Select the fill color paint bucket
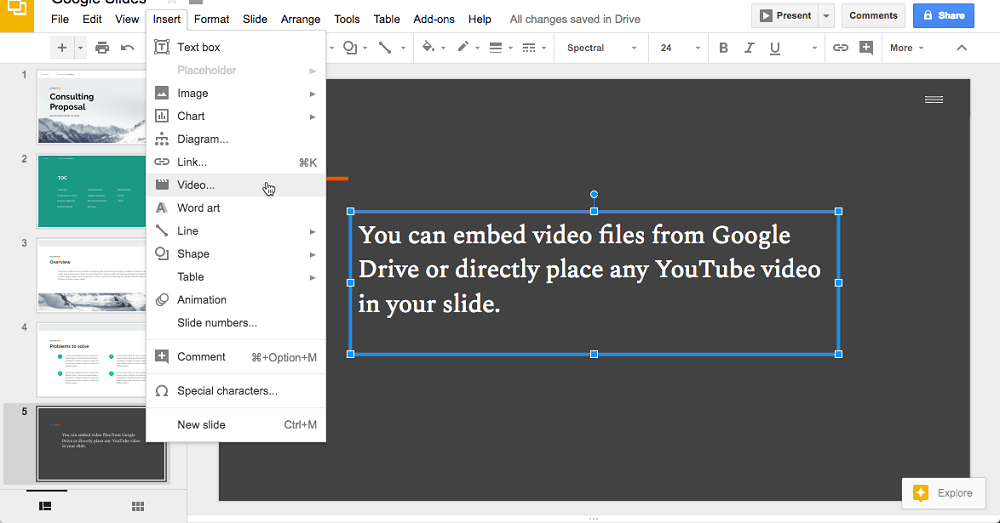 pyautogui.click(x=429, y=47)
